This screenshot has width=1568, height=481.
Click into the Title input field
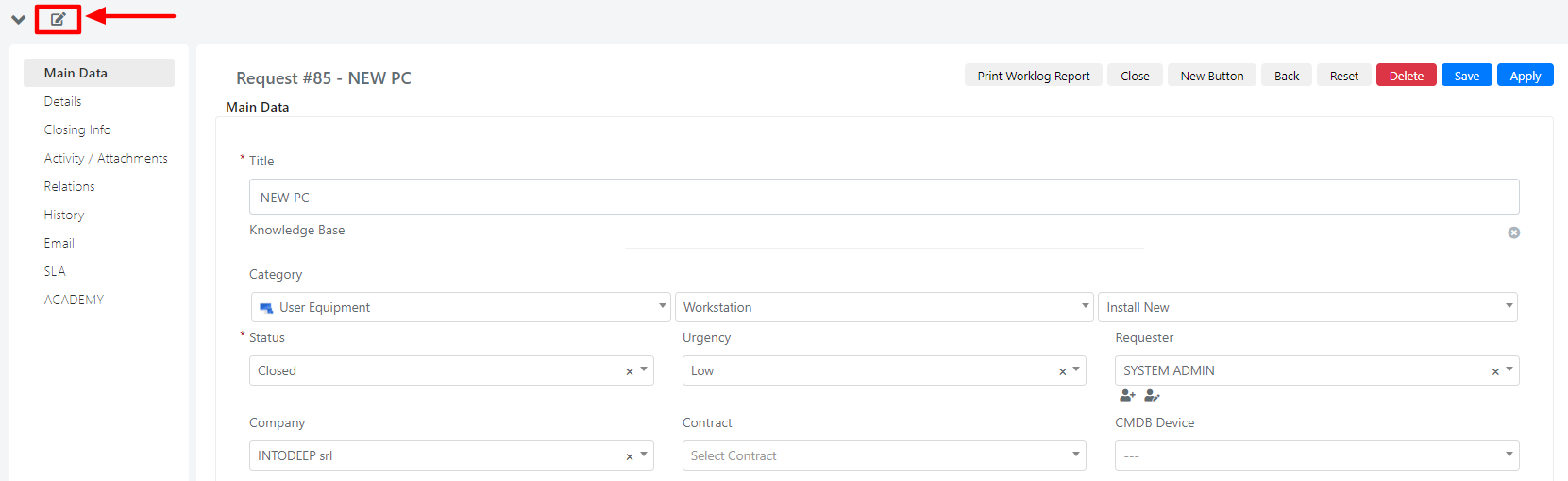tap(884, 197)
